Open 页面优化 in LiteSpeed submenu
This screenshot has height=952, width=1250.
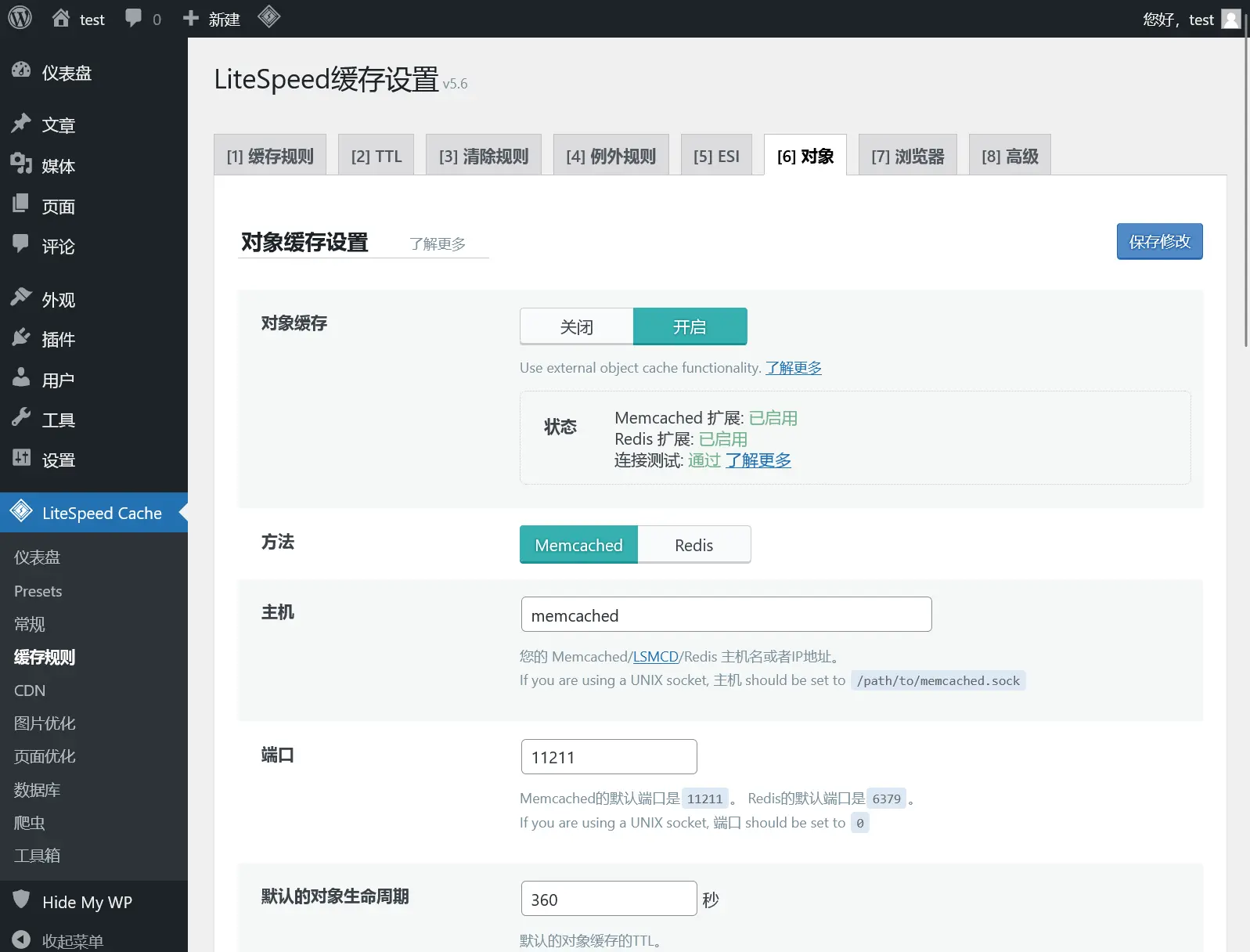coord(45,756)
